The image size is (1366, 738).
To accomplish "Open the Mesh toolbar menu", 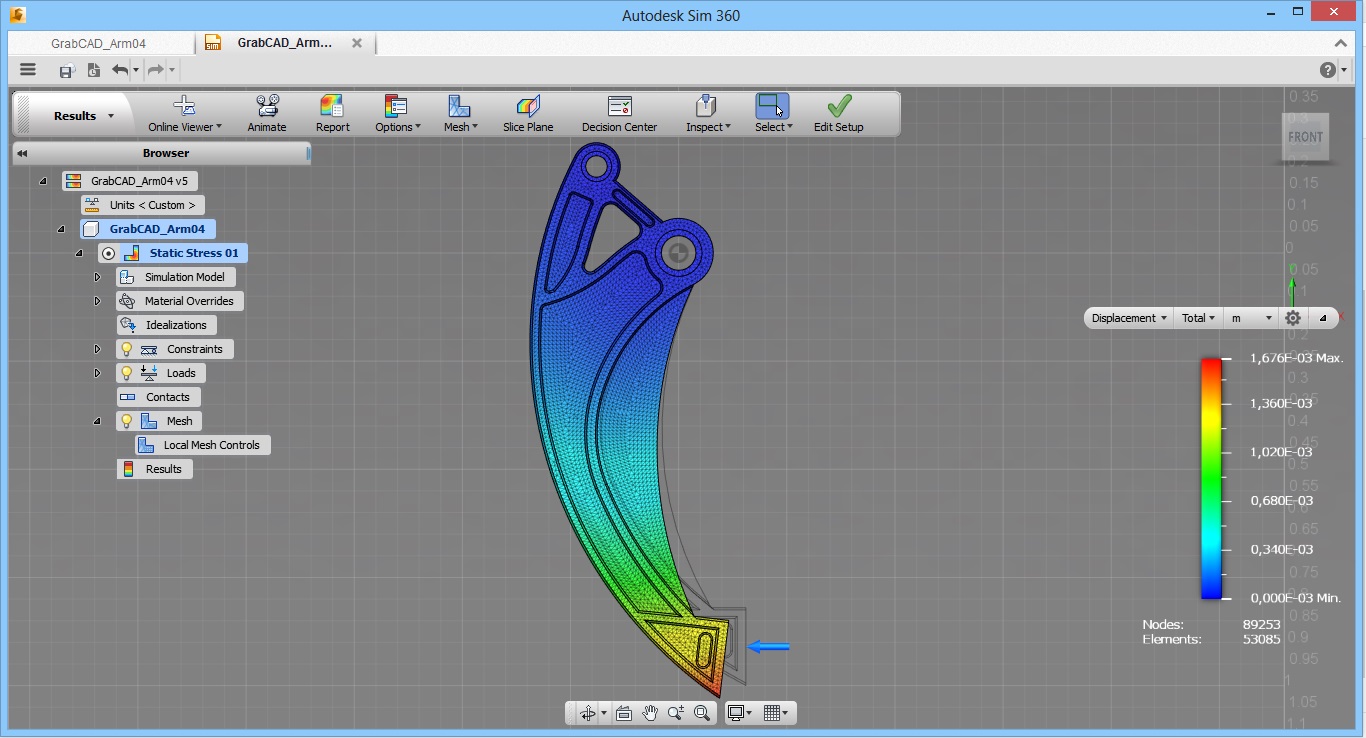I will pyautogui.click(x=460, y=114).
